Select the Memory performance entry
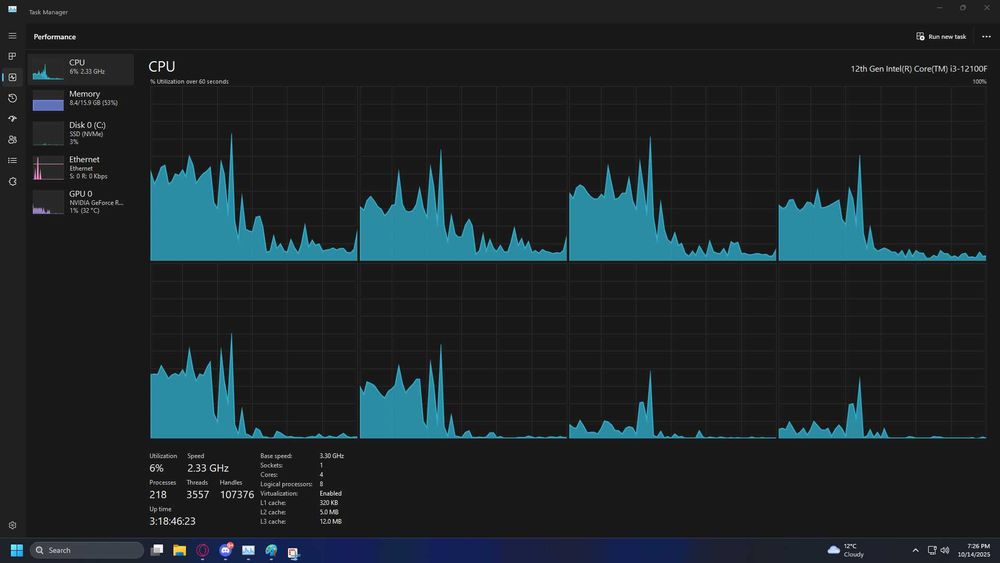 (80, 100)
